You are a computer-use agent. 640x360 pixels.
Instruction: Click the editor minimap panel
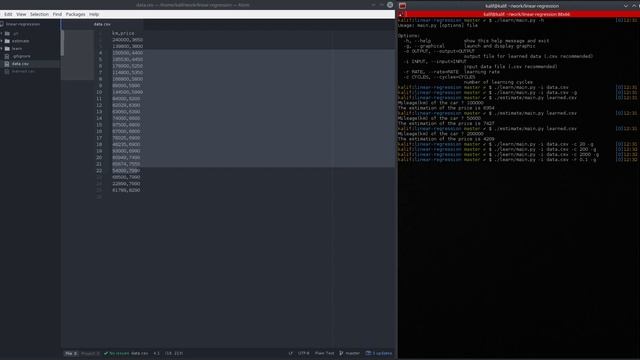77,55
